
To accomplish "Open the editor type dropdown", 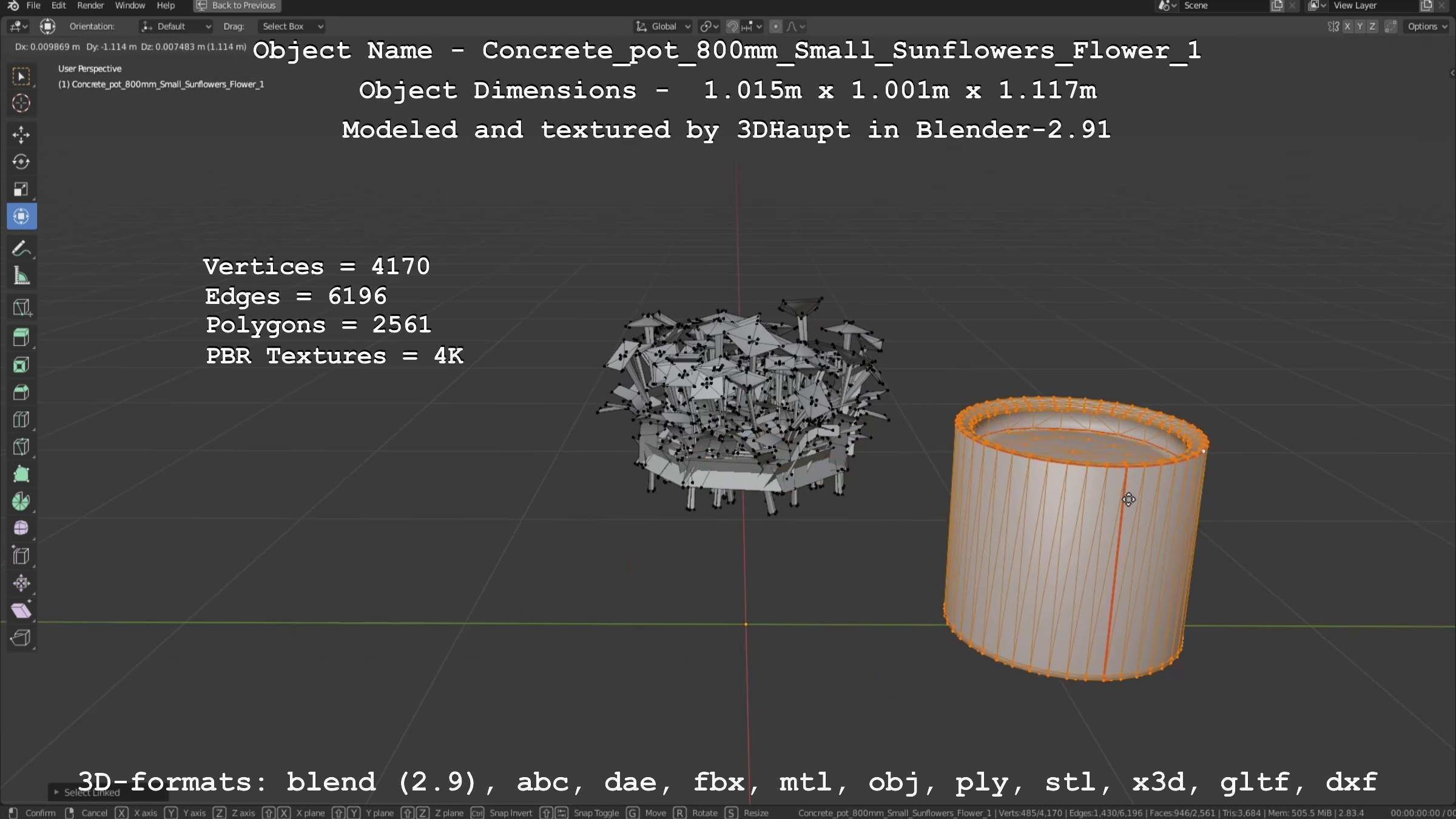I will (18, 26).
